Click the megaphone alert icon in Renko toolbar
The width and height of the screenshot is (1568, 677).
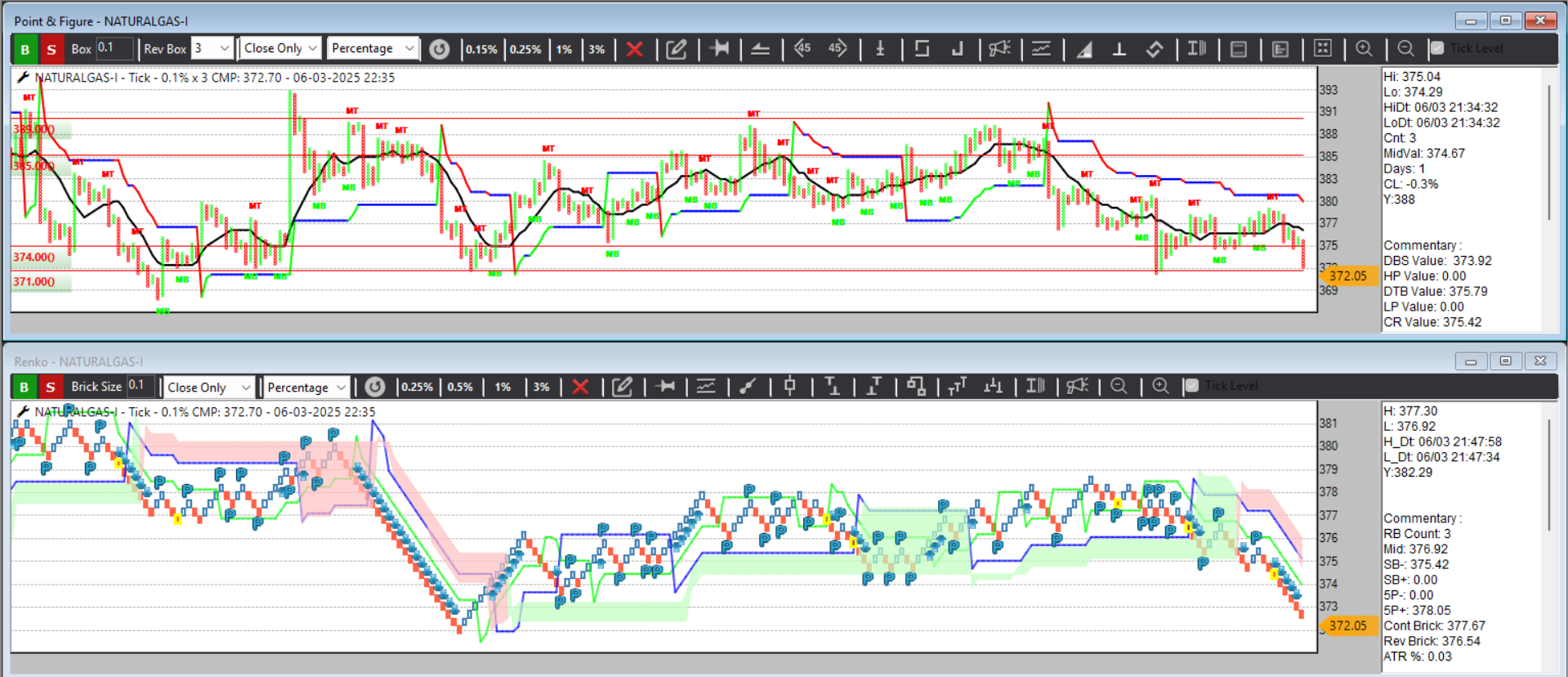point(1078,385)
